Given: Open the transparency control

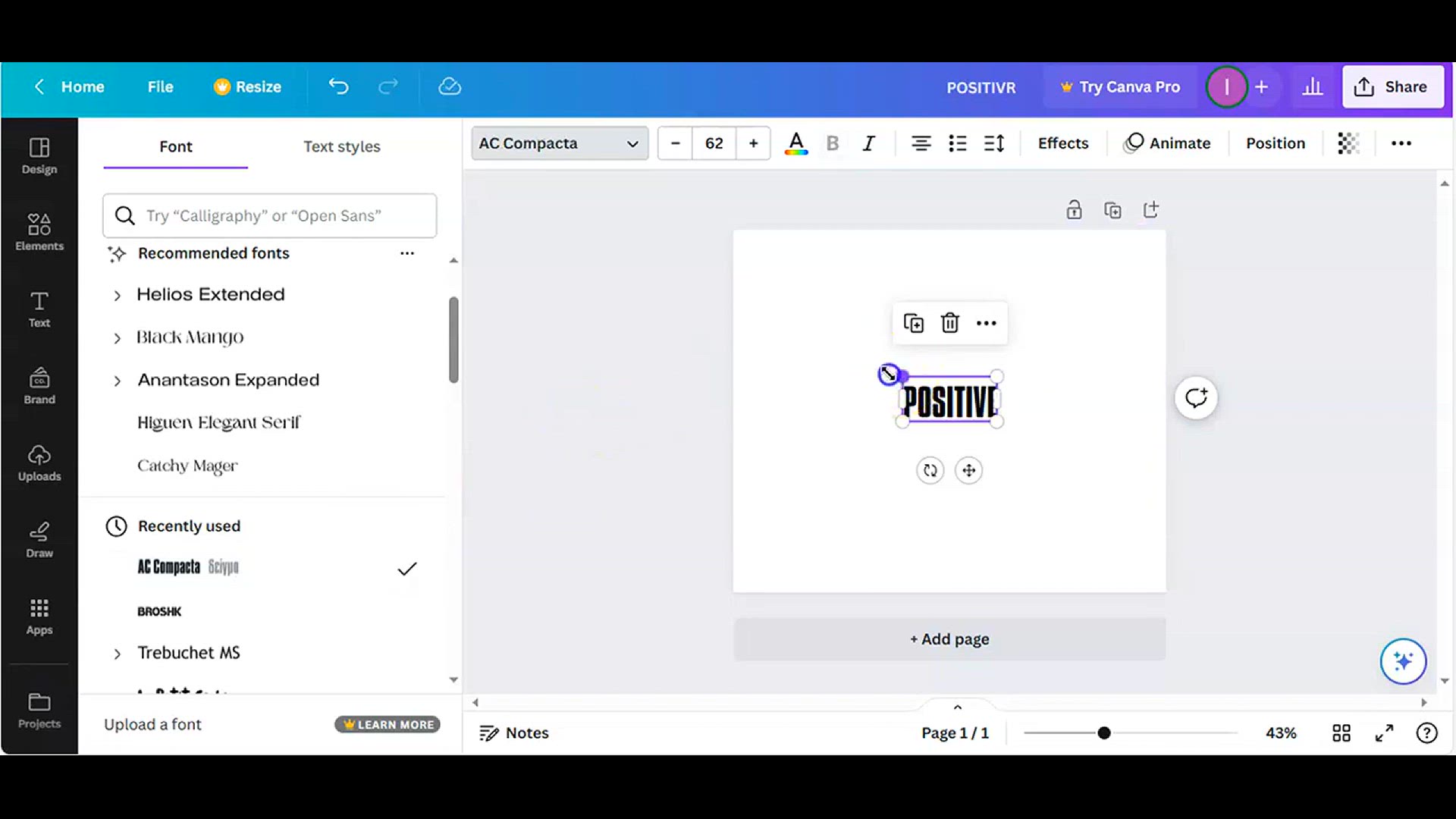Looking at the screenshot, I should coord(1348,143).
